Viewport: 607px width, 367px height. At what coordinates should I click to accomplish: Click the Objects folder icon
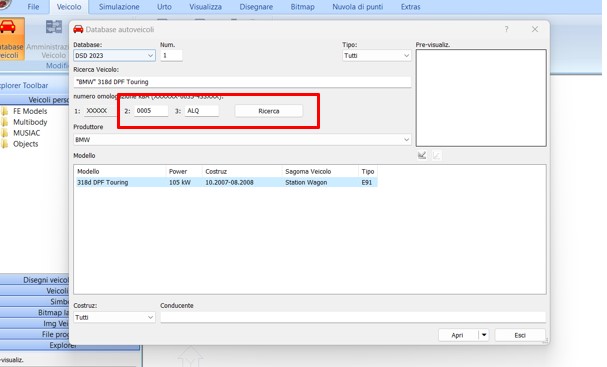point(5,144)
